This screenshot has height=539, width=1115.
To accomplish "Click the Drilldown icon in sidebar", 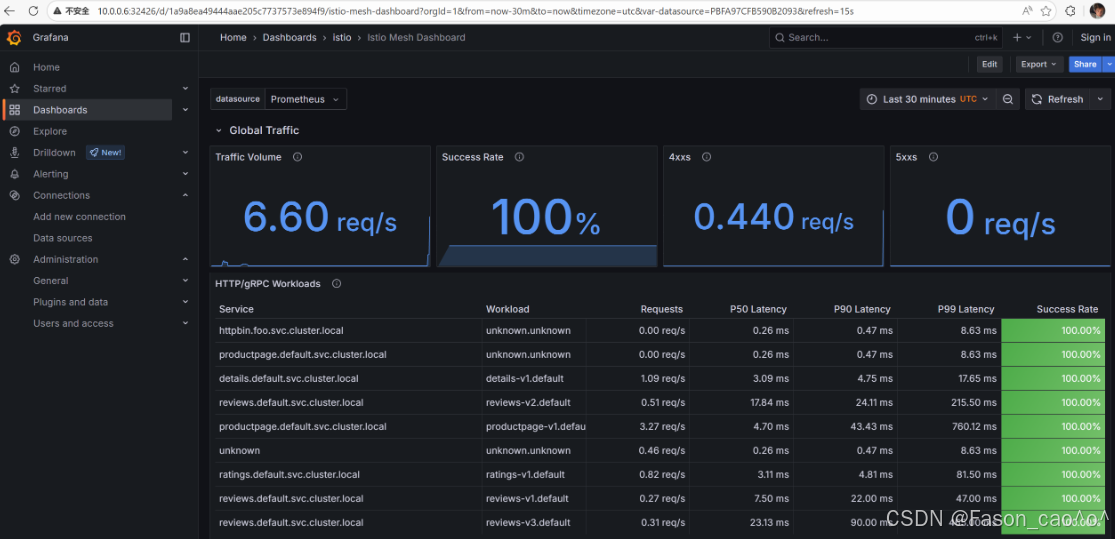I will [14, 153].
